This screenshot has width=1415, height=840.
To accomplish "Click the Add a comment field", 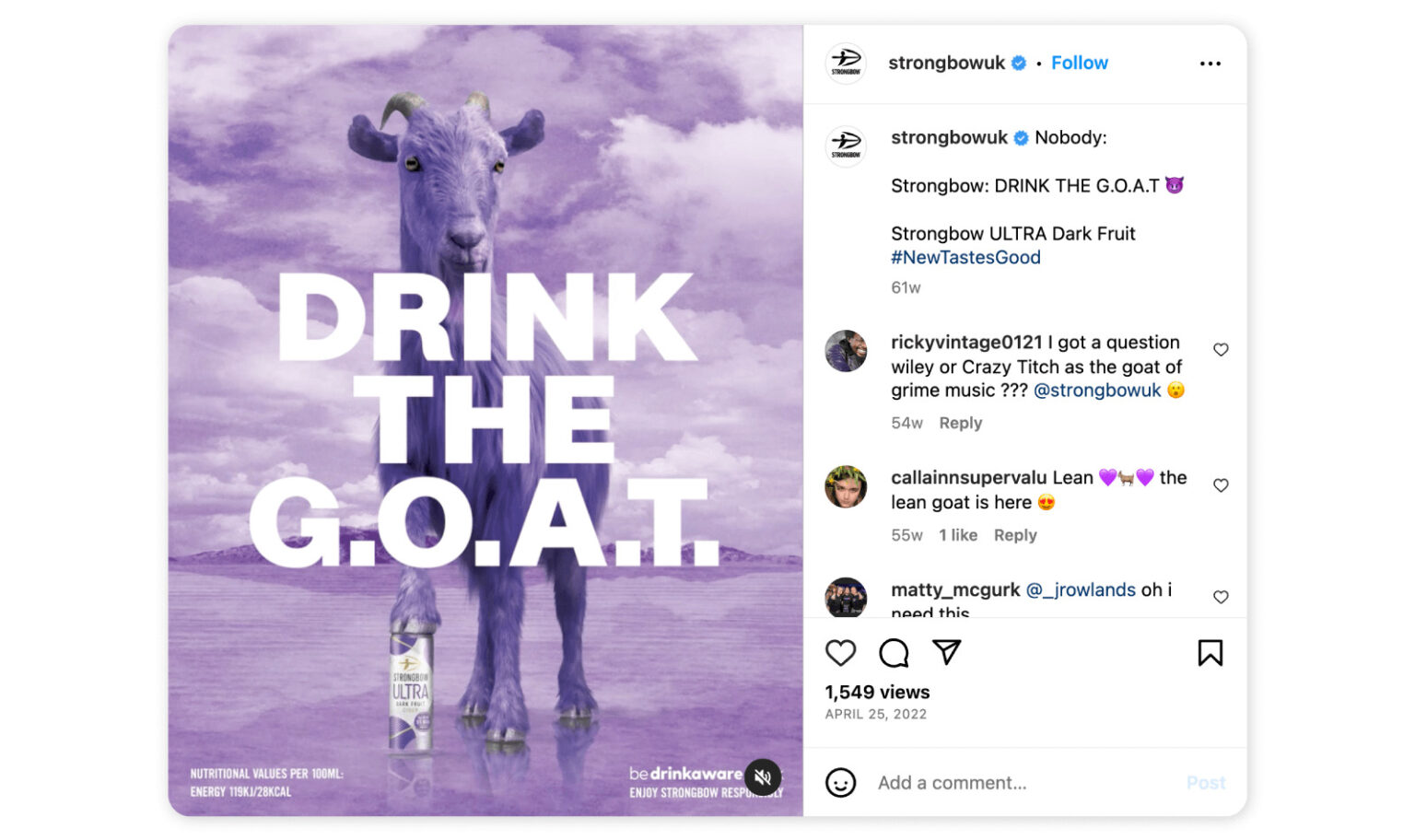I will point(1013,783).
